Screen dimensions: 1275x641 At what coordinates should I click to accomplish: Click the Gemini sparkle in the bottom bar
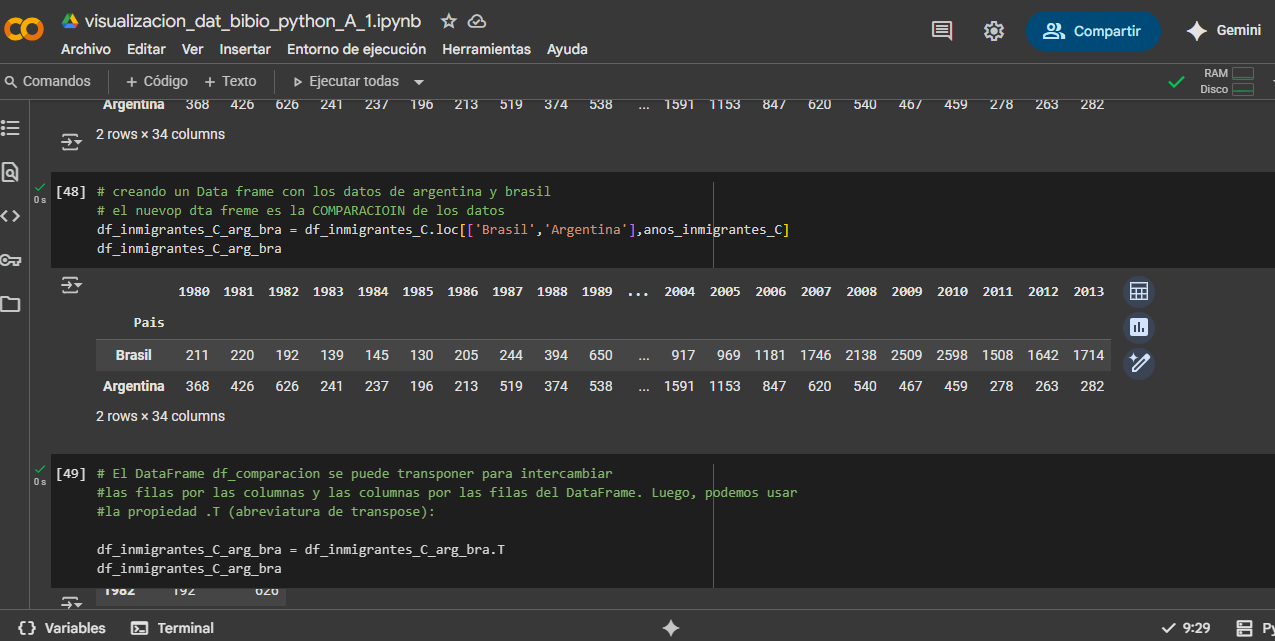[x=671, y=628]
